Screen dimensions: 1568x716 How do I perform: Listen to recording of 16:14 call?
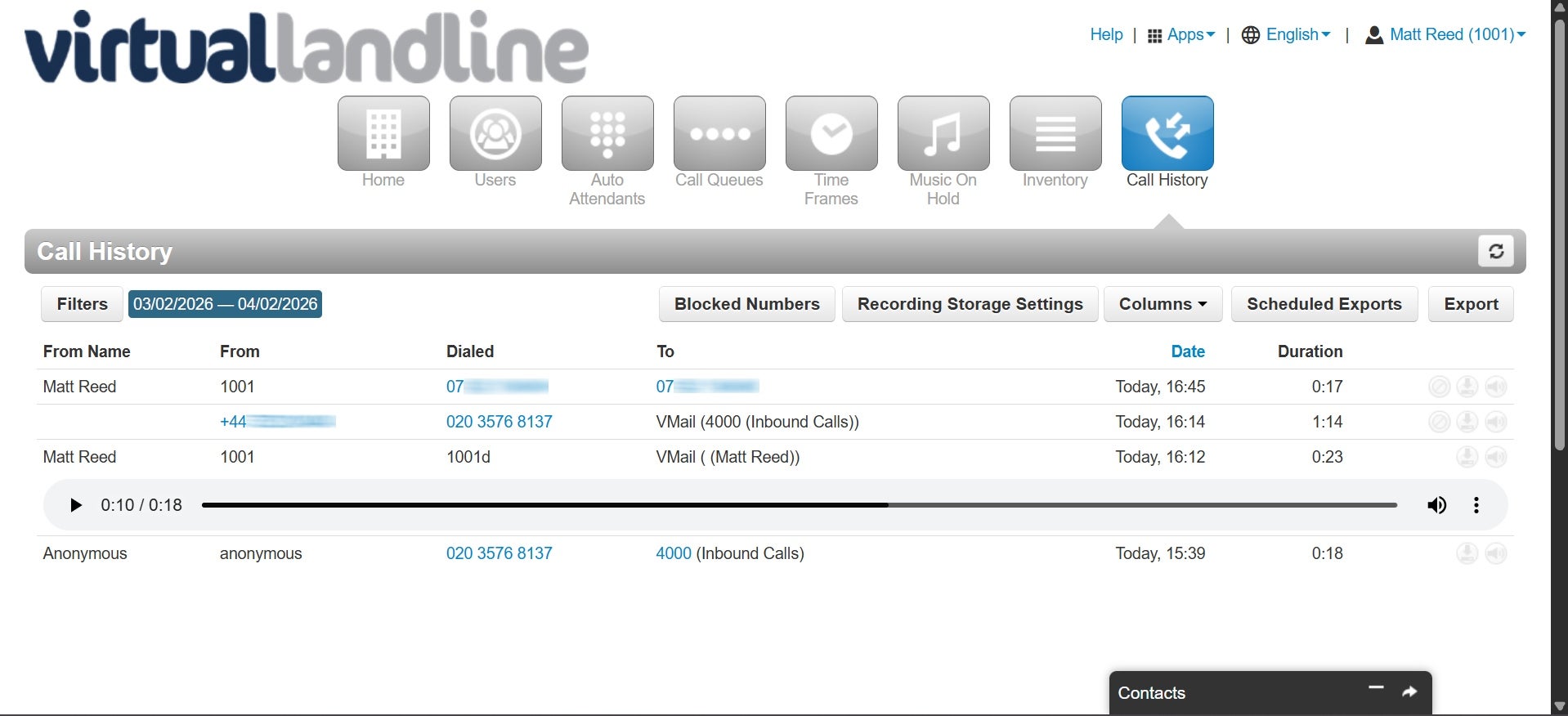coord(1496,422)
